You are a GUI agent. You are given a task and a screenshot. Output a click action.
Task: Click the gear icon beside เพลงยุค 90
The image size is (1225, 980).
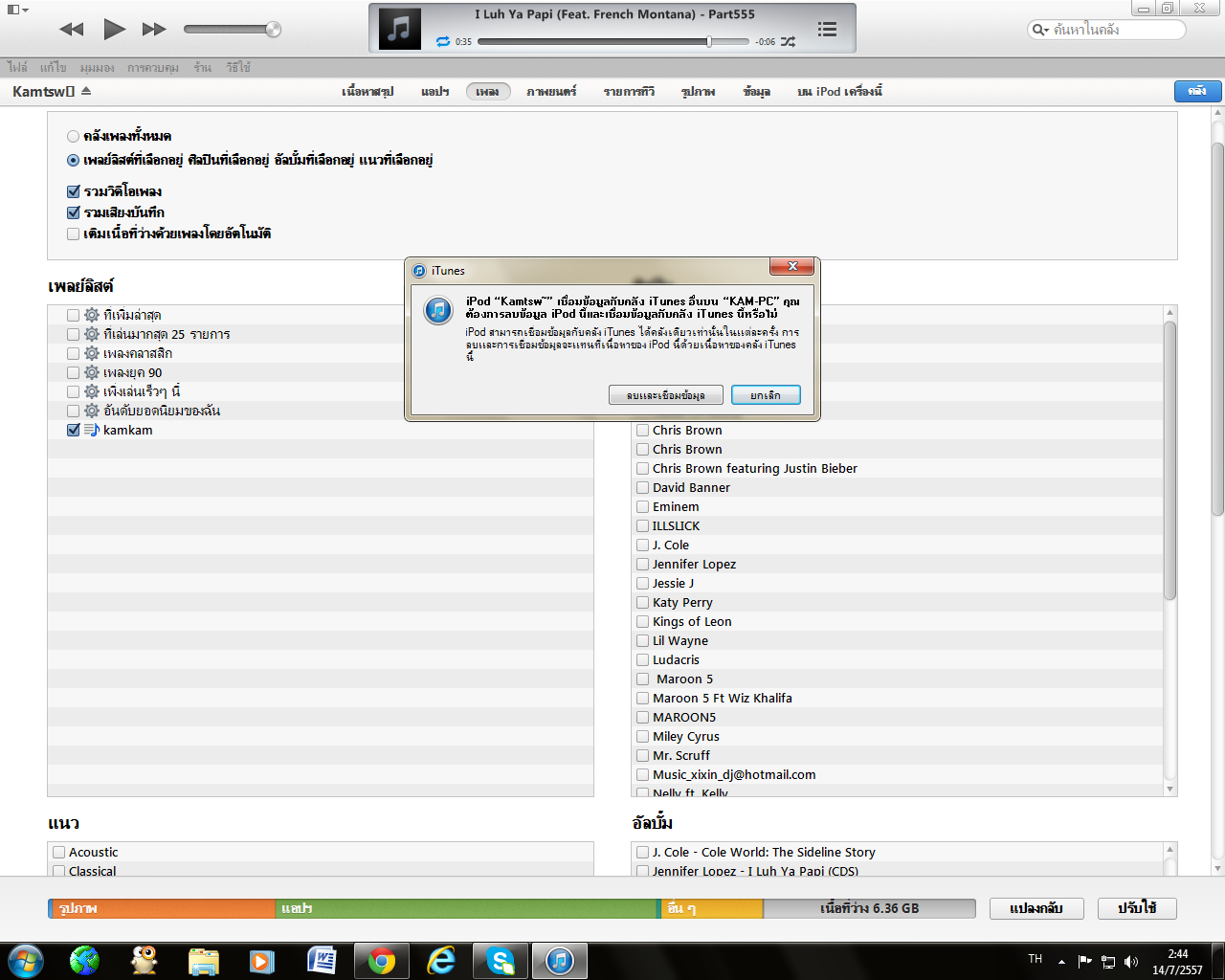92,372
